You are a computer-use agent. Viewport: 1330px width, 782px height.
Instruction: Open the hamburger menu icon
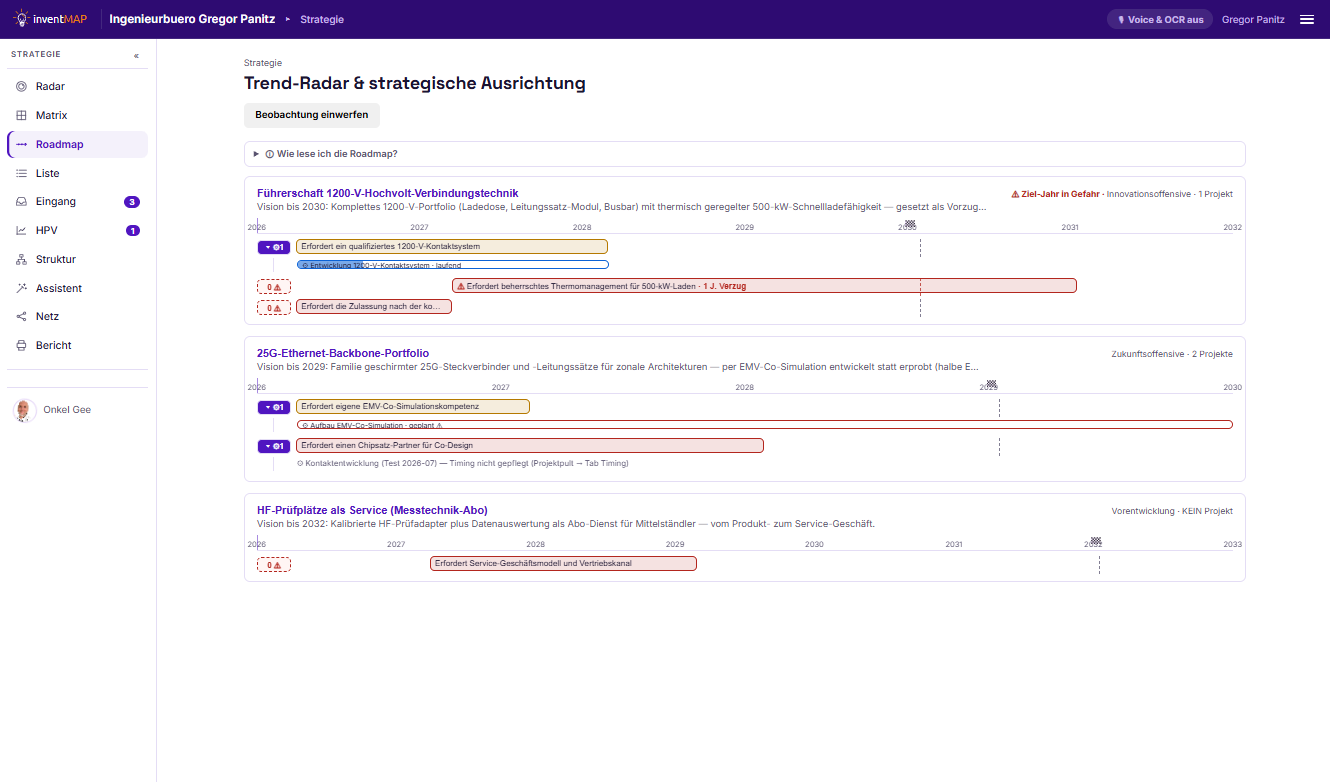click(1307, 19)
